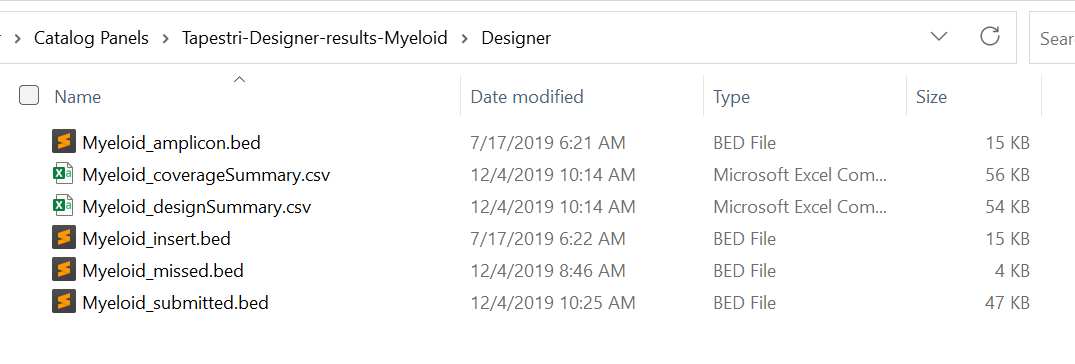This screenshot has width=1075, height=364.
Task: Click the Myeloid_missed.bed Sublime file icon
Action: 62,271
